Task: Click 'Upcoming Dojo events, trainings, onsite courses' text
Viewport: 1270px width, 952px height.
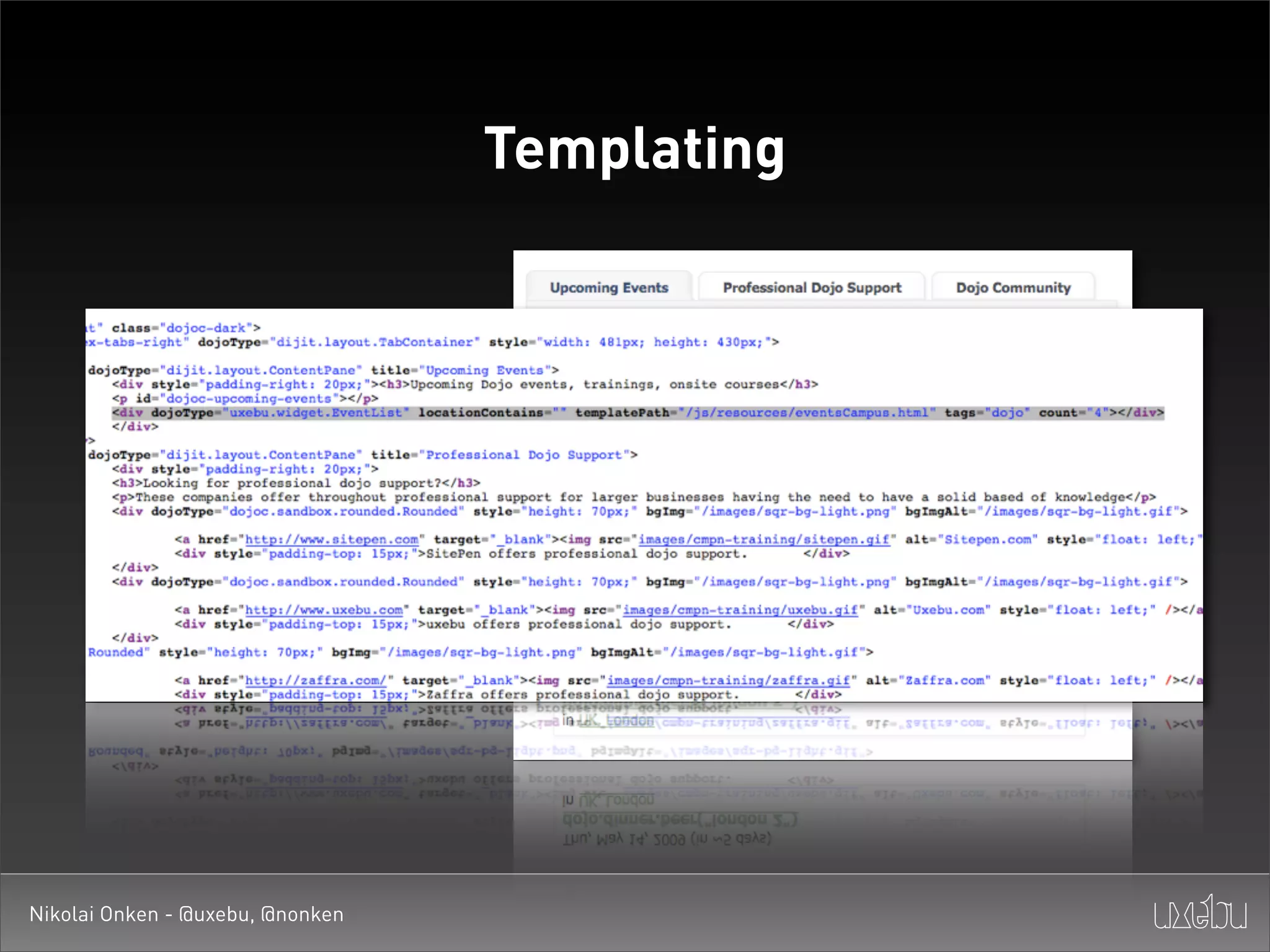Action: [594, 384]
